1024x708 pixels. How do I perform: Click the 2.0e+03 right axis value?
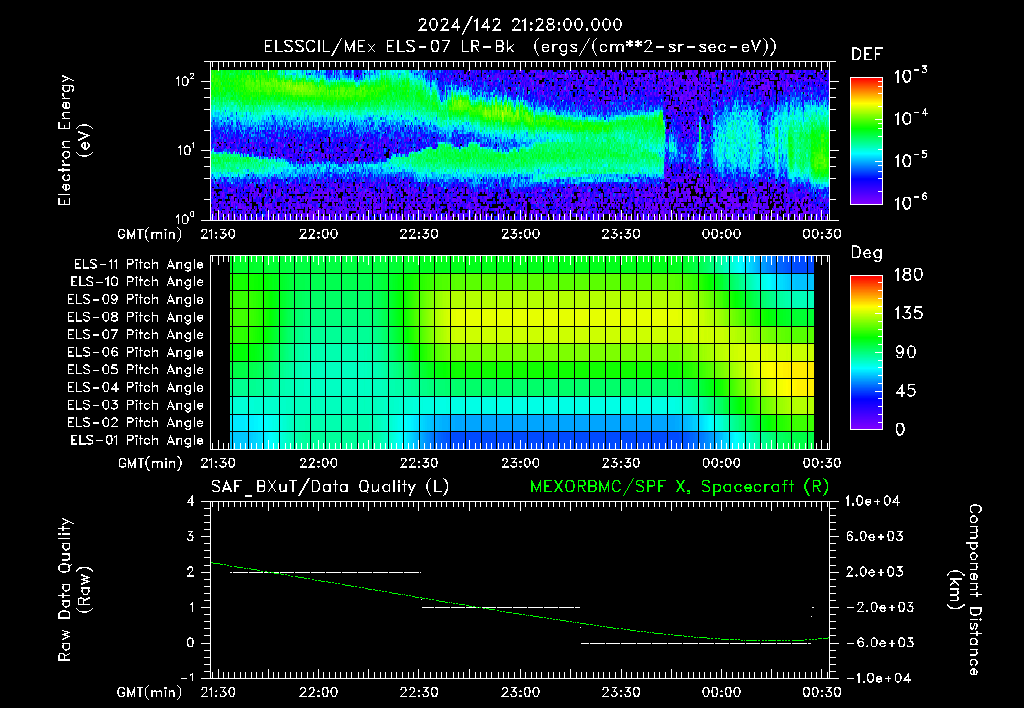pyautogui.click(x=875, y=572)
